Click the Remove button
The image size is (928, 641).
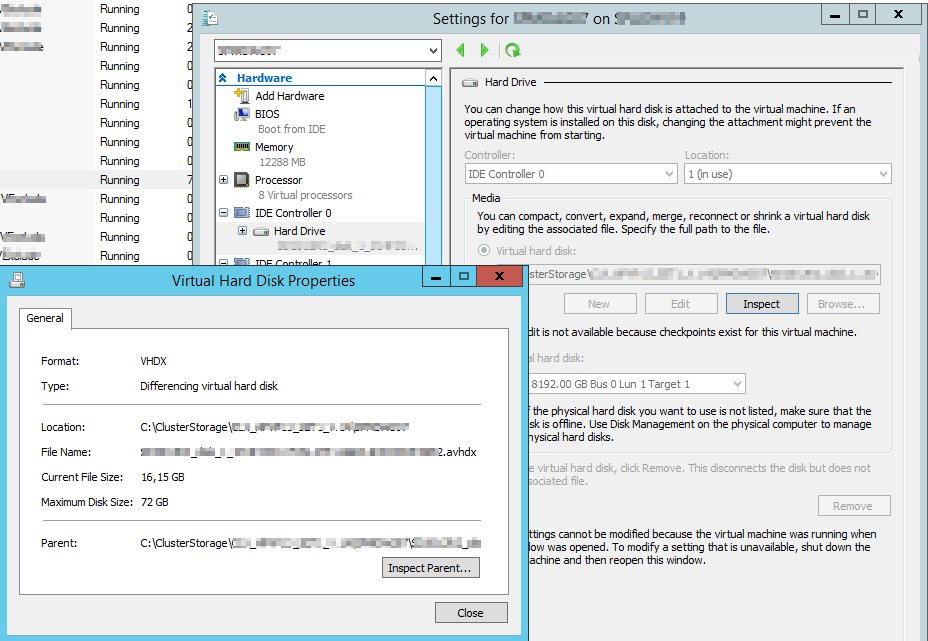854,506
